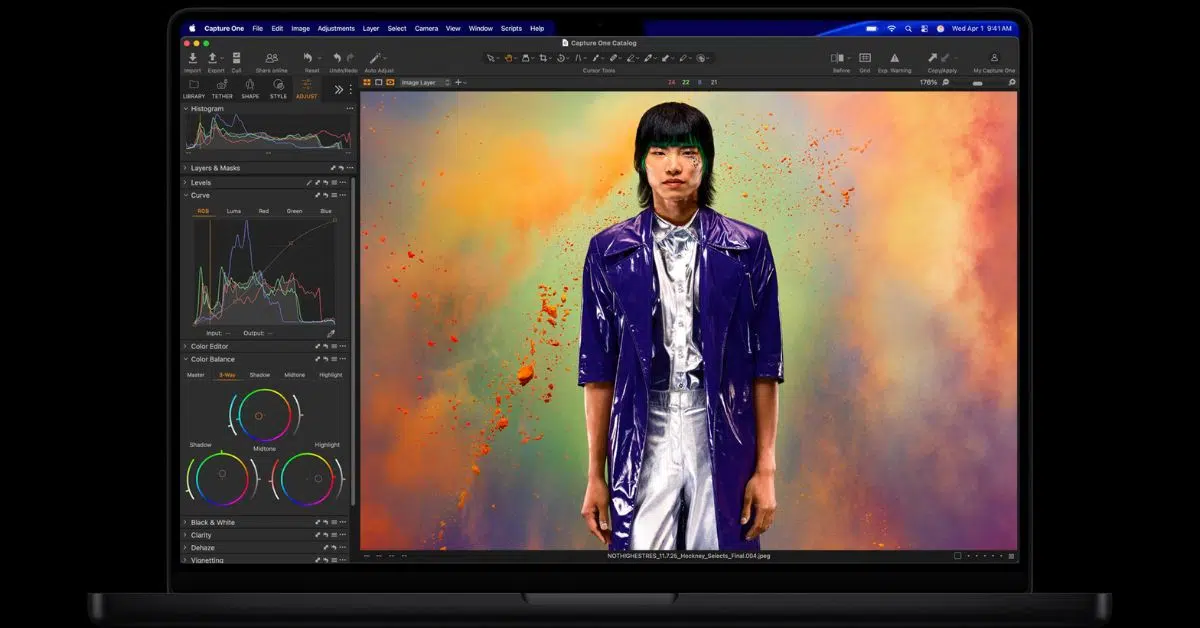Viewport: 1200px width, 628px height.
Task: Toggle the Before comparison view
Action: pos(838,59)
